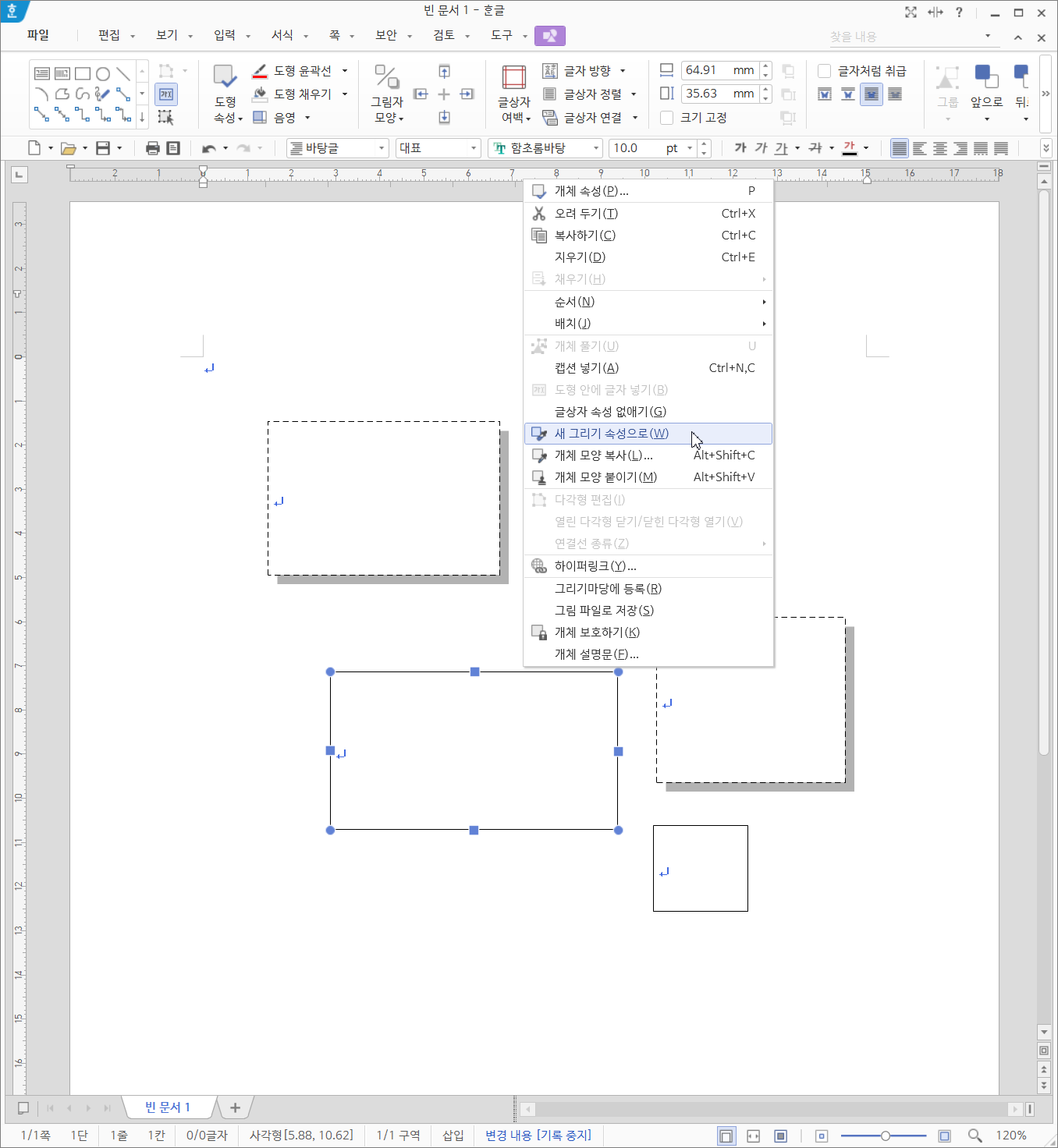Toggle justify alignment button

tap(900, 148)
